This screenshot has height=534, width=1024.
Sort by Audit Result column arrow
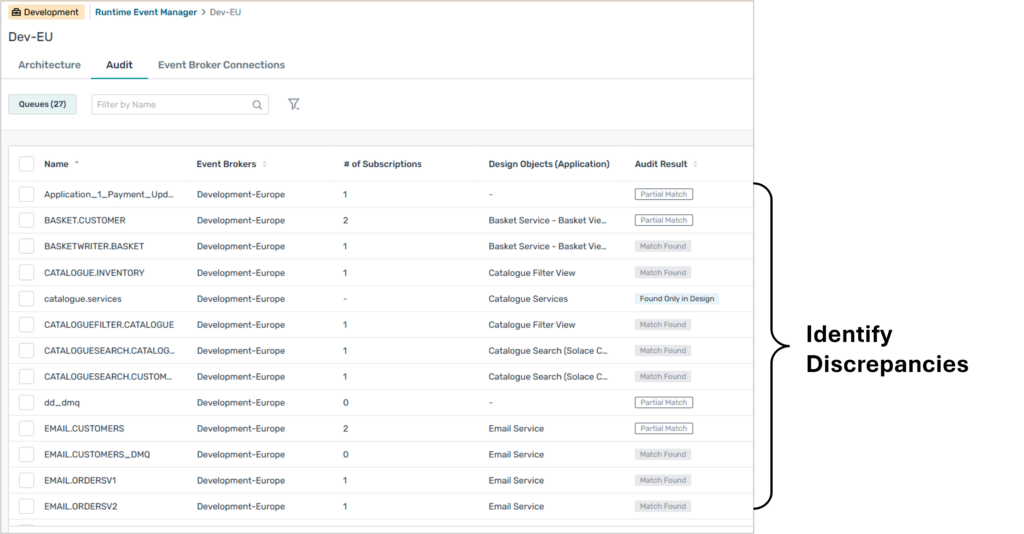(695, 164)
